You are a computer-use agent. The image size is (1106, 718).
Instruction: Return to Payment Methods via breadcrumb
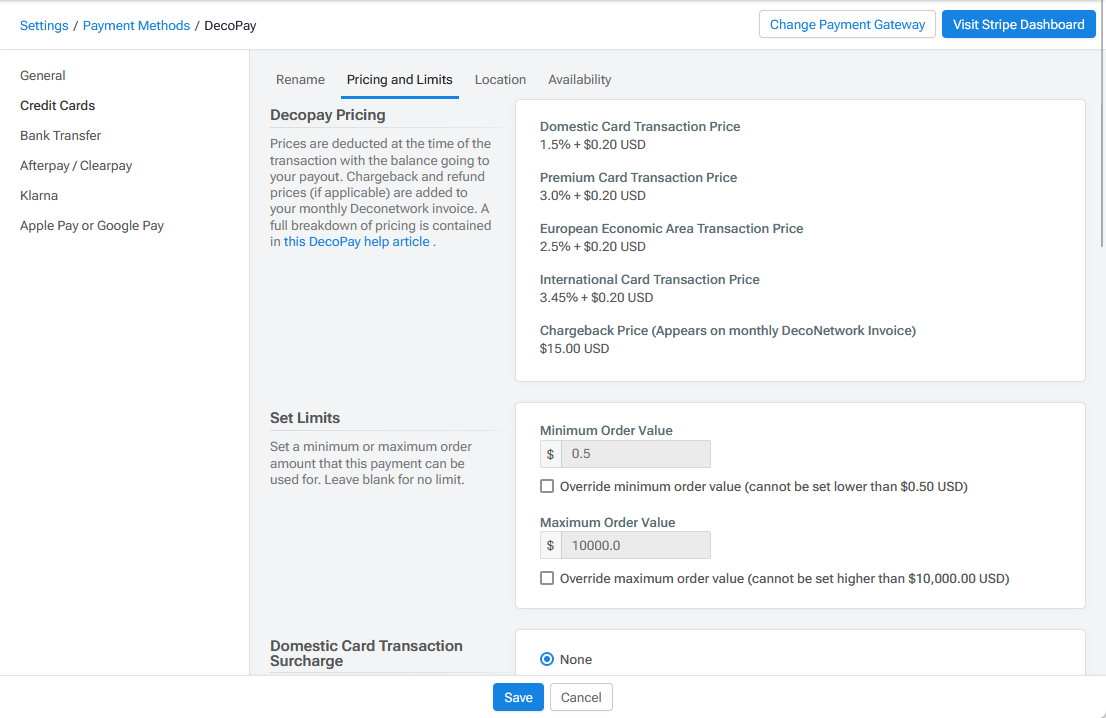[136, 26]
